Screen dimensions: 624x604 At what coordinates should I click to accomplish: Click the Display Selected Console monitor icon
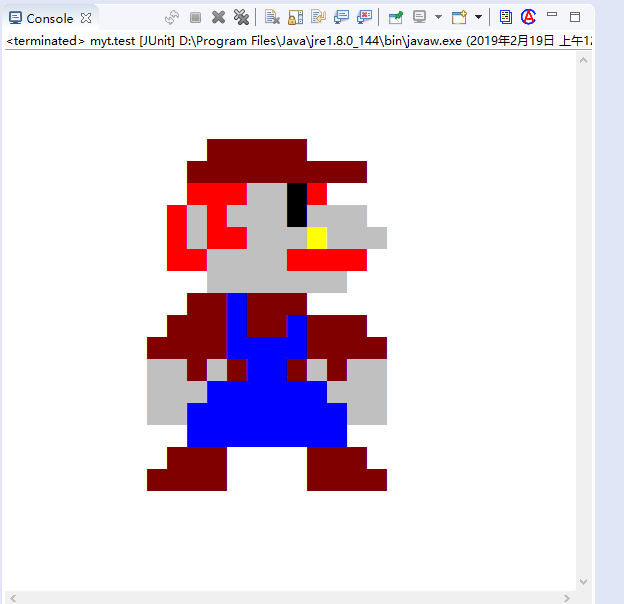click(419, 17)
